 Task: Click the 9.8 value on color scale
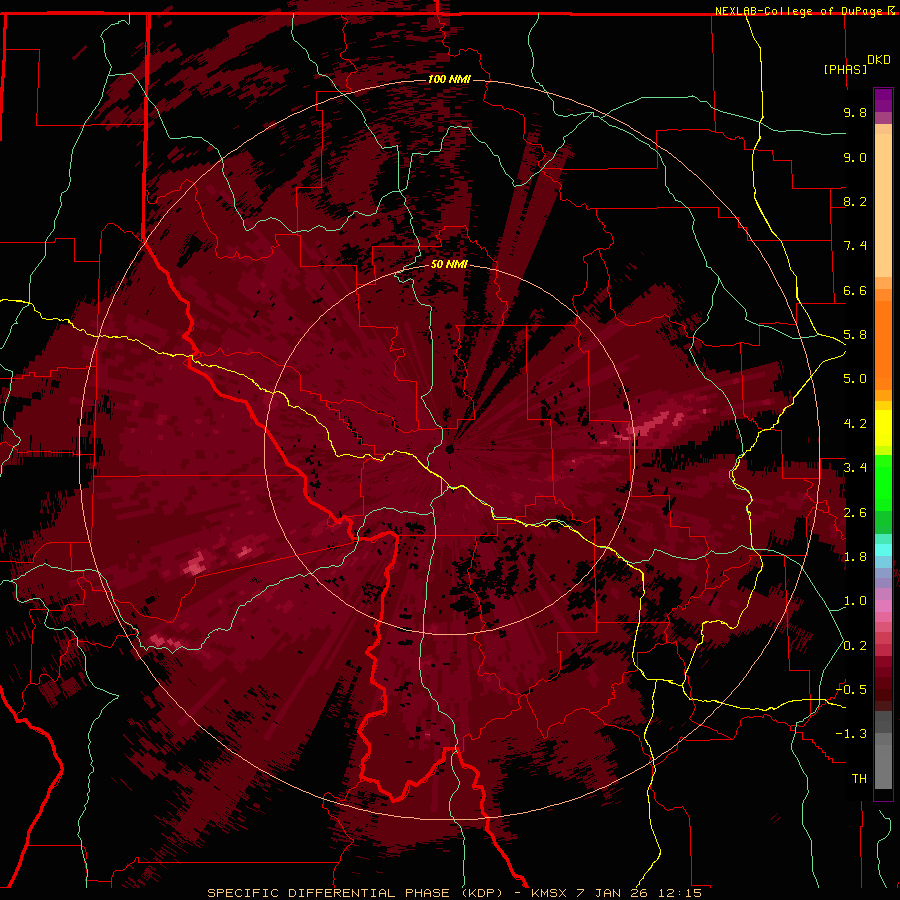click(855, 112)
